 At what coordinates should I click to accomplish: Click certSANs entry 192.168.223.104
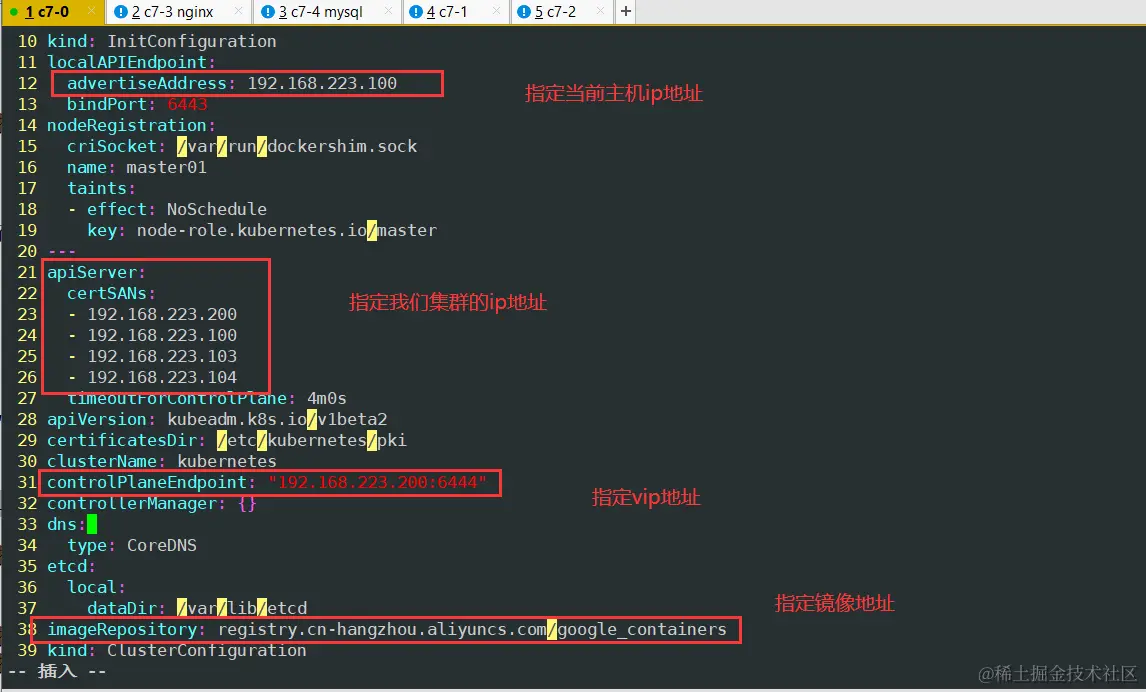pyautogui.click(x=162, y=378)
